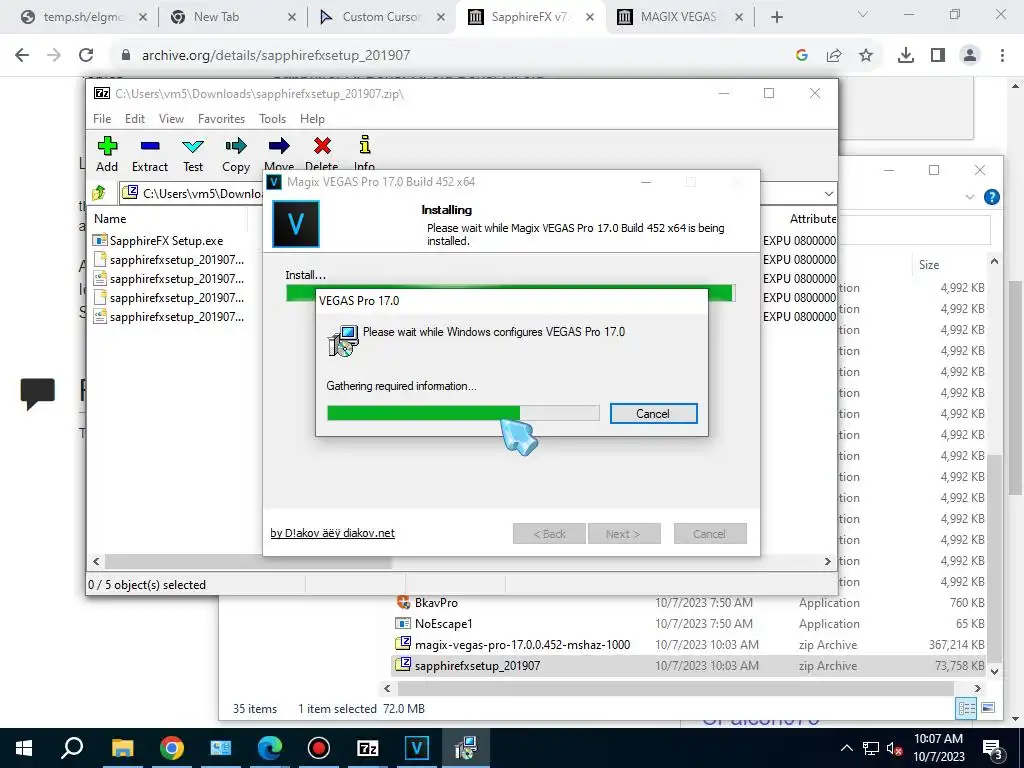Screen dimensions: 1024x768
Task: Open the Edit menu in 7-Zip
Action: [135, 119]
